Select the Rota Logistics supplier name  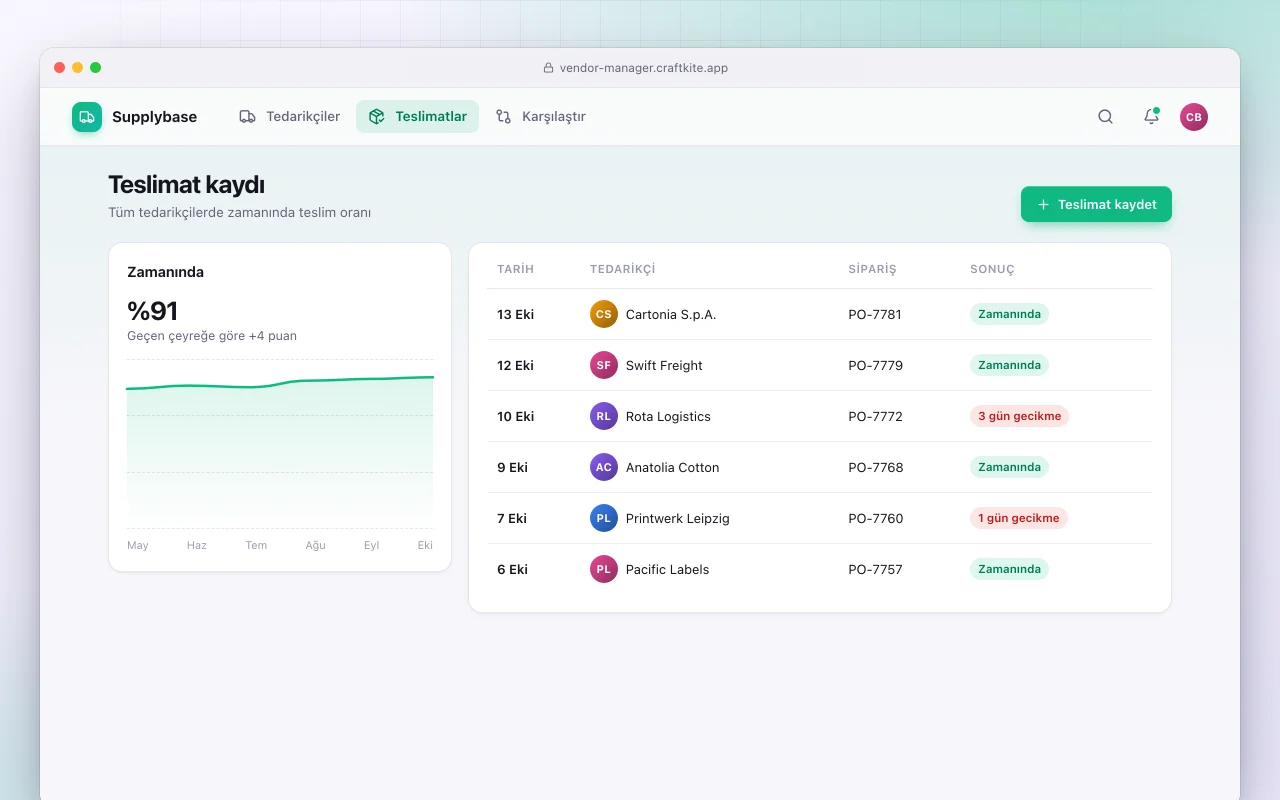point(668,416)
